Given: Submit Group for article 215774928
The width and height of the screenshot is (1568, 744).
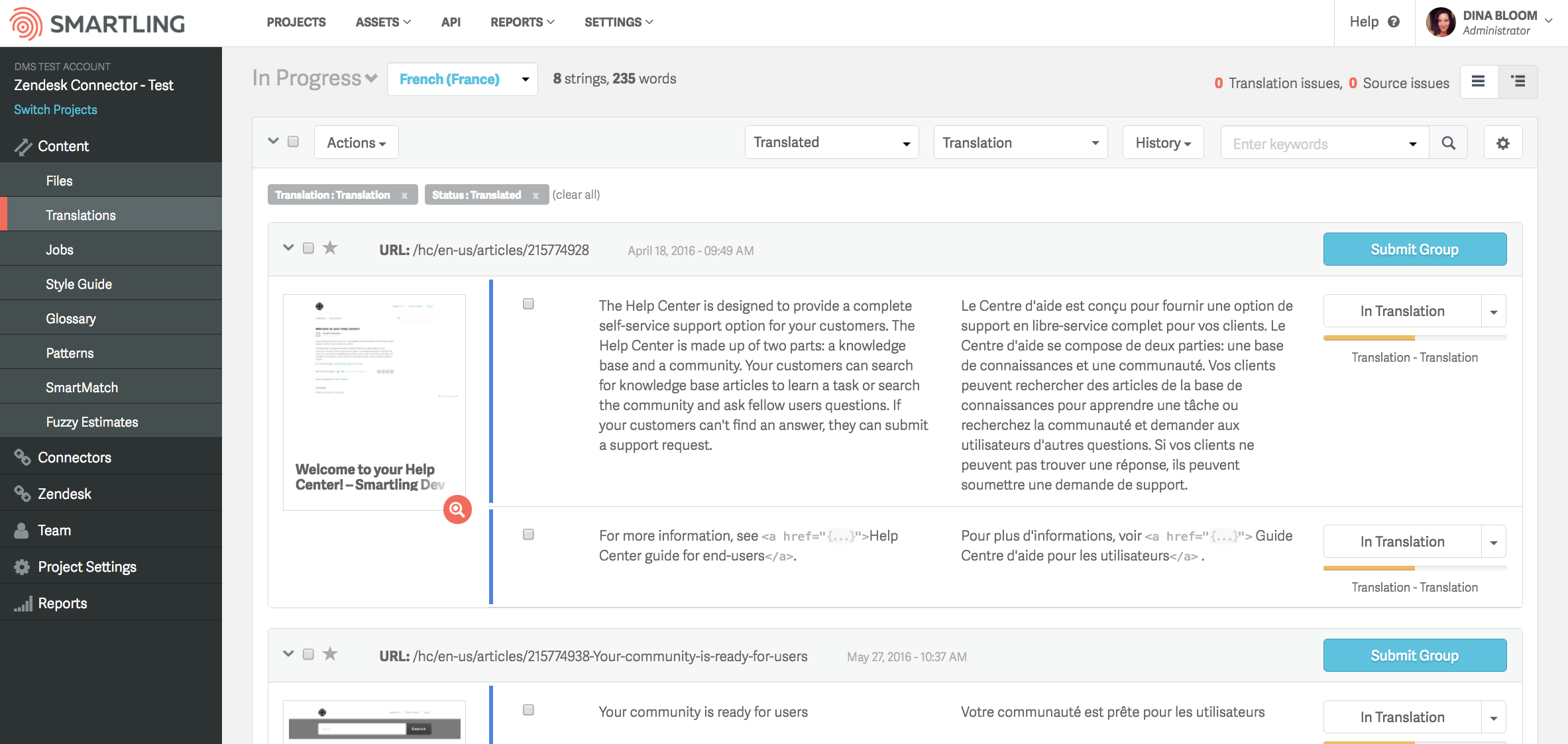Looking at the screenshot, I should coord(1414,249).
